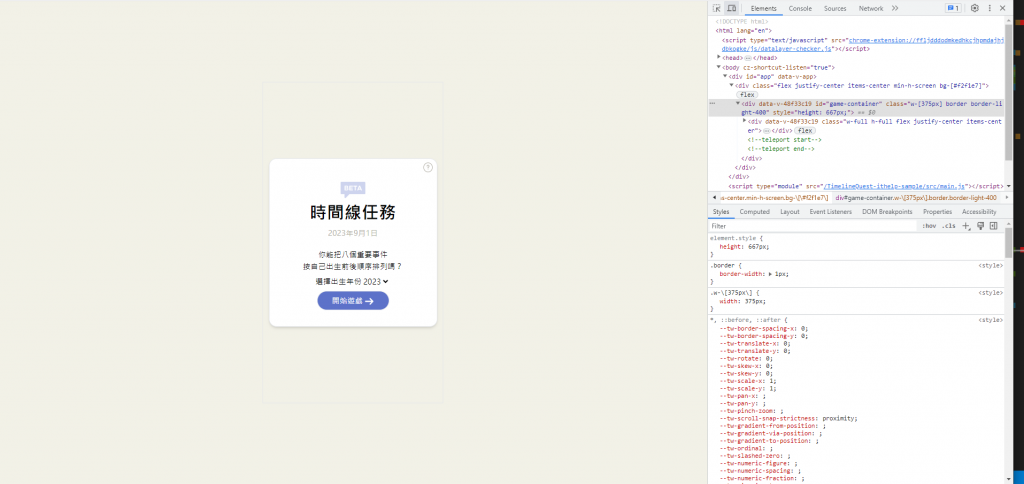Click the <style> source link of .border rule
The height and width of the screenshot is (484, 1024).
click(x=990, y=266)
